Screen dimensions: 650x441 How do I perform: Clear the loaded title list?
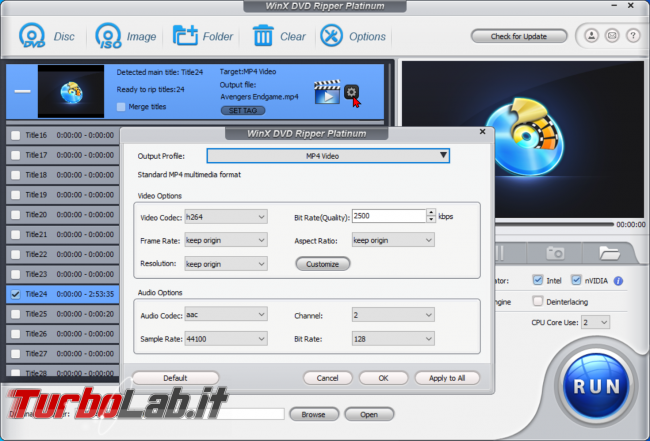[279, 36]
